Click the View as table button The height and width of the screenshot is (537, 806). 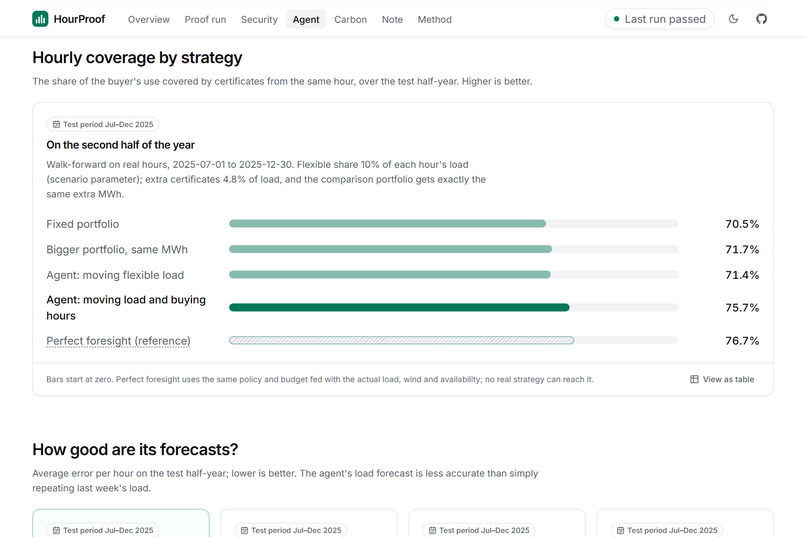[722, 379]
